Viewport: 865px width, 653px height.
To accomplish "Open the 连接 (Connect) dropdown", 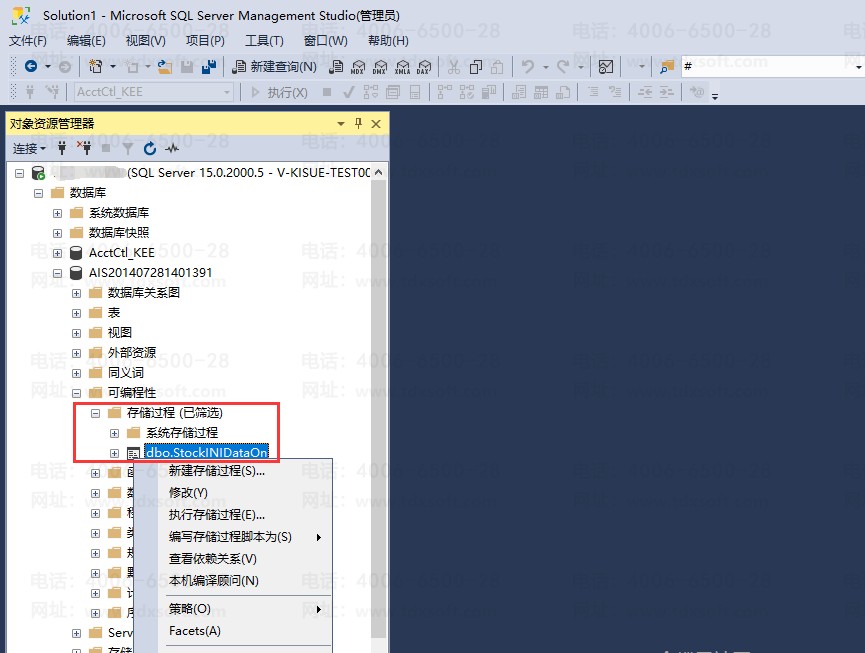I will coord(29,148).
